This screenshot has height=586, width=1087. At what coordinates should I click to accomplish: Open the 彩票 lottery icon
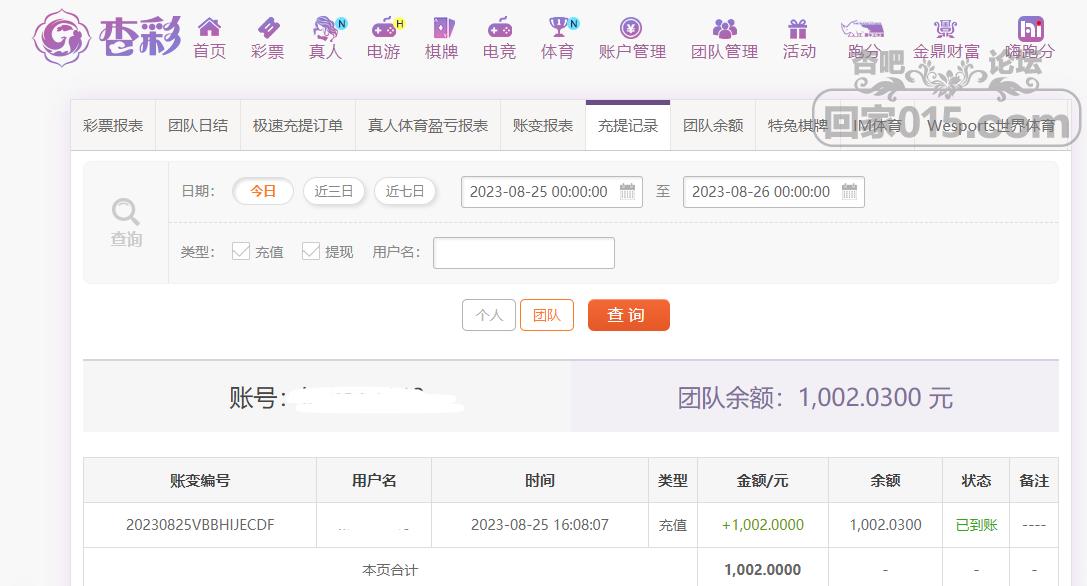[268, 28]
